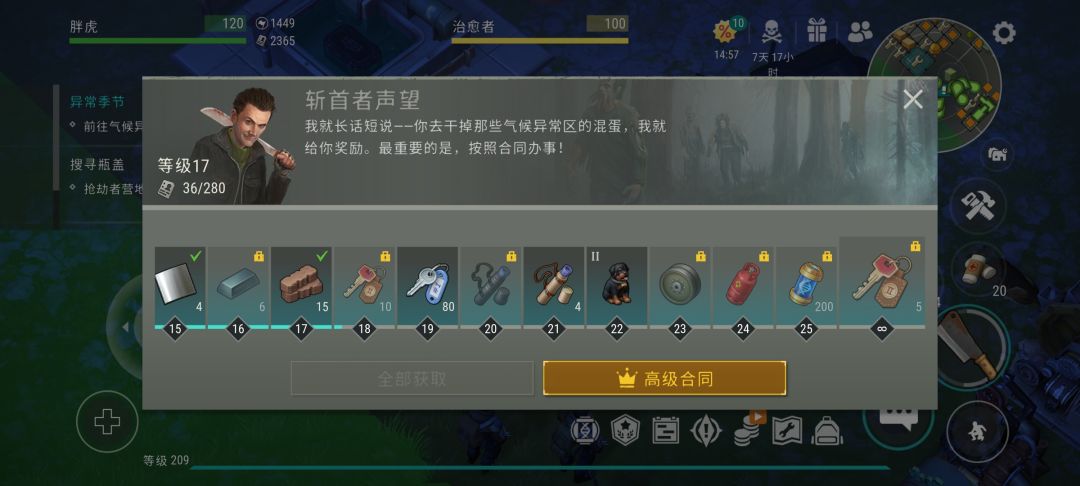This screenshot has width=1080, height=486.
Task: Click the 高级合同 premium contract button
Action: pyautogui.click(x=665, y=379)
